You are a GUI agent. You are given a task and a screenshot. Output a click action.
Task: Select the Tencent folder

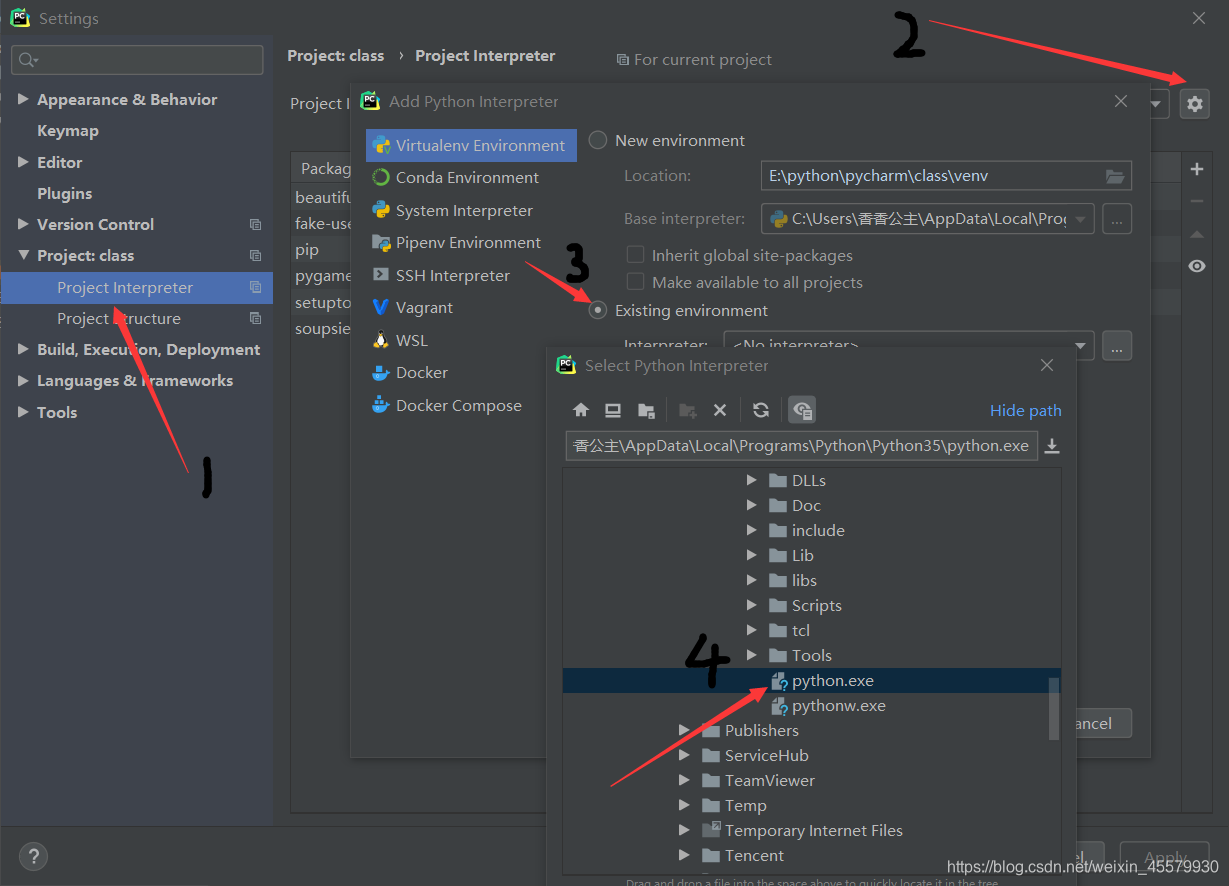click(754, 856)
